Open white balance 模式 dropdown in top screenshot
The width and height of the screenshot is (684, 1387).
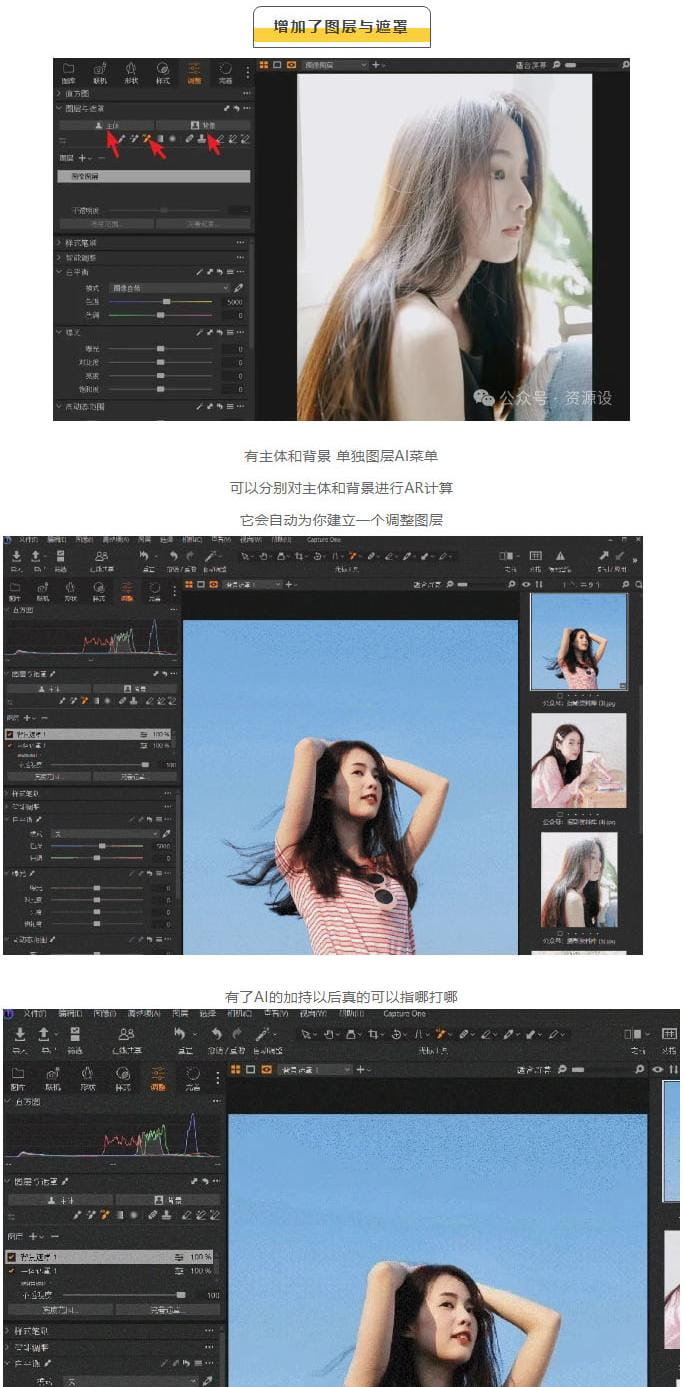(x=169, y=288)
